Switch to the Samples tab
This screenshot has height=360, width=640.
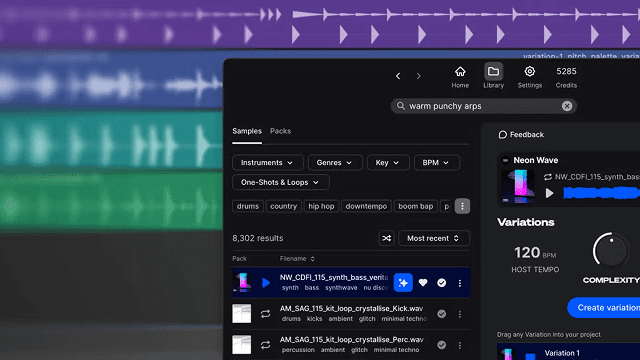pos(247,131)
